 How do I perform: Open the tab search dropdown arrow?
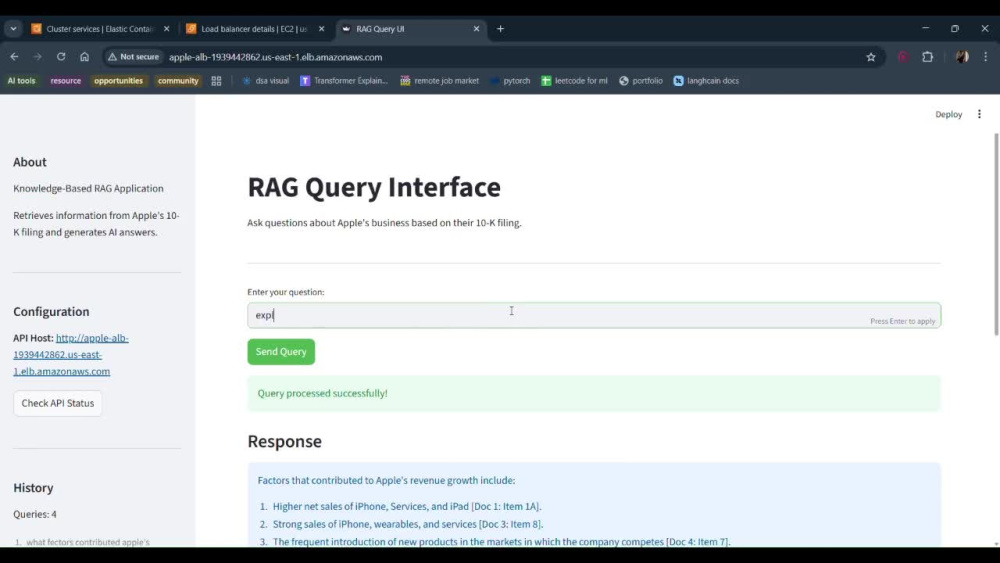pos(13,29)
